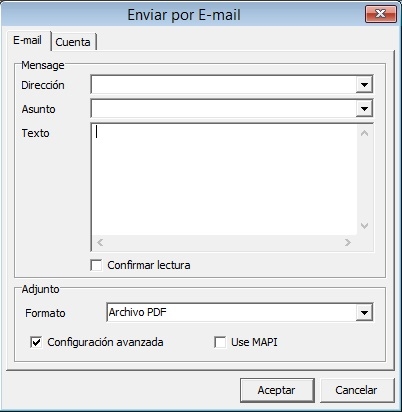Click the Texto scrollbar up arrow
This screenshot has width=402, height=412.
point(365,133)
